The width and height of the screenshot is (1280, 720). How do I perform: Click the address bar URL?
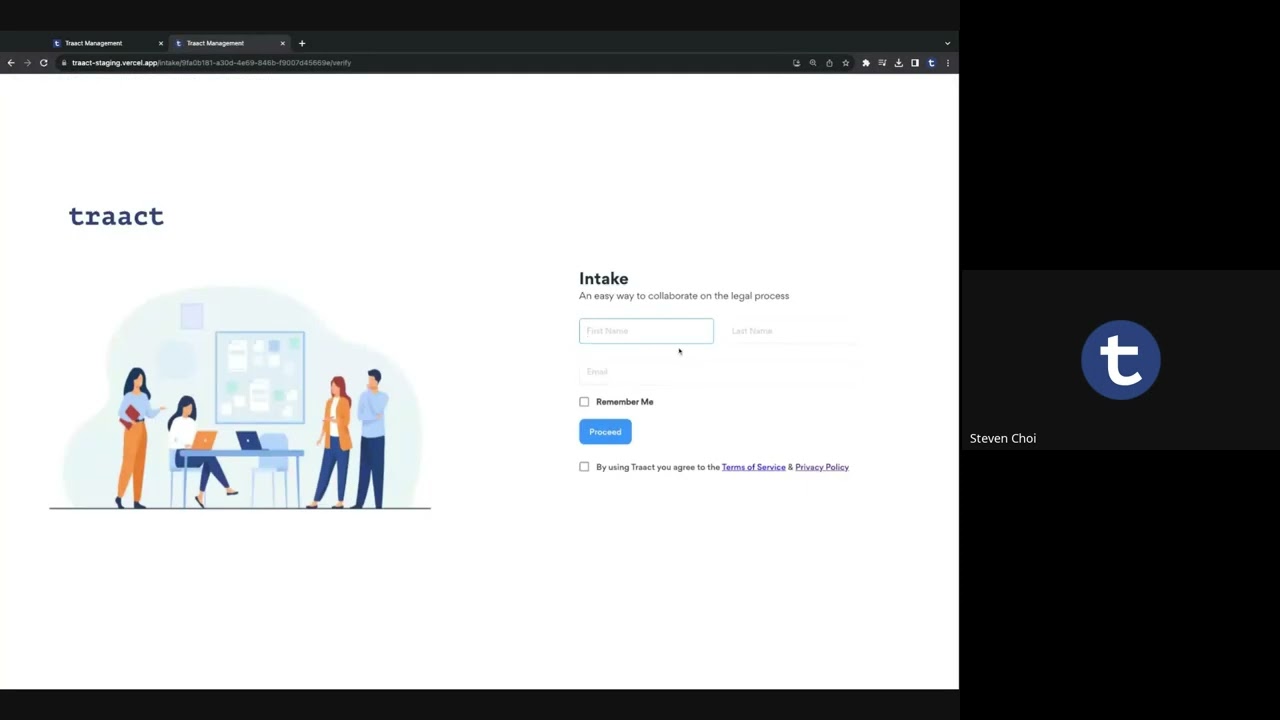(211, 63)
